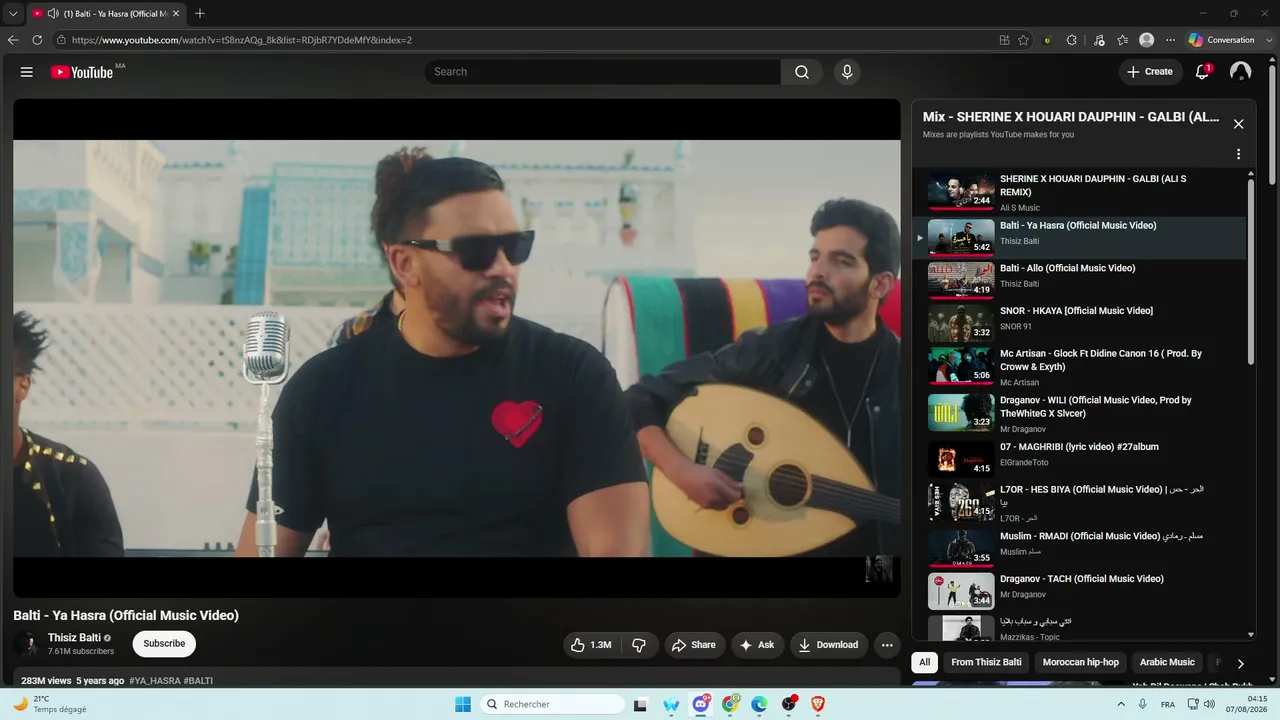Open the browser extensions puzzle icon
Viewport: 1280px width, 720px height.
[x=1072, y=40]
